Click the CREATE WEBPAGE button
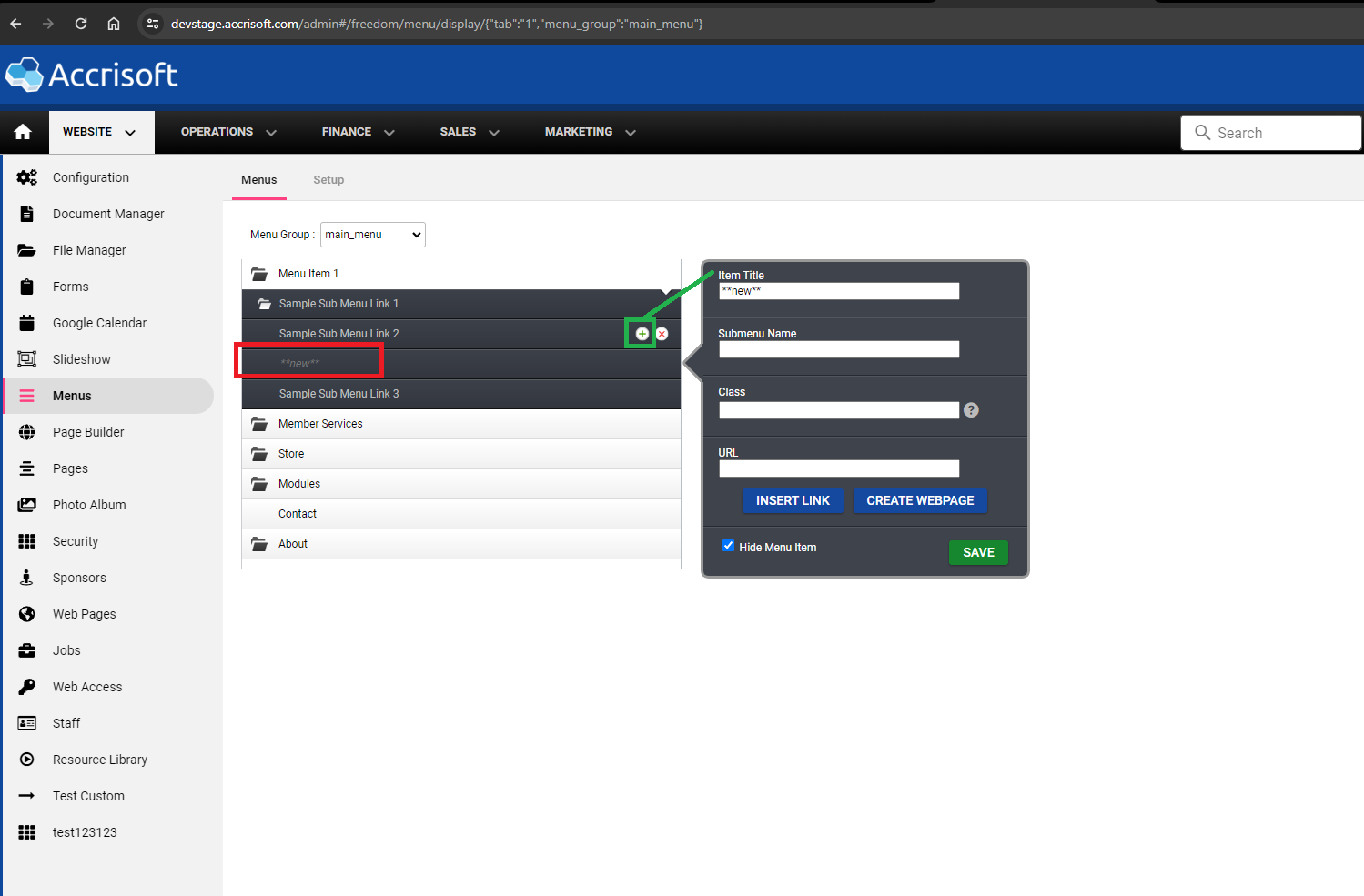Viewport: 1364px width, 896px height. tap(920, 501)
